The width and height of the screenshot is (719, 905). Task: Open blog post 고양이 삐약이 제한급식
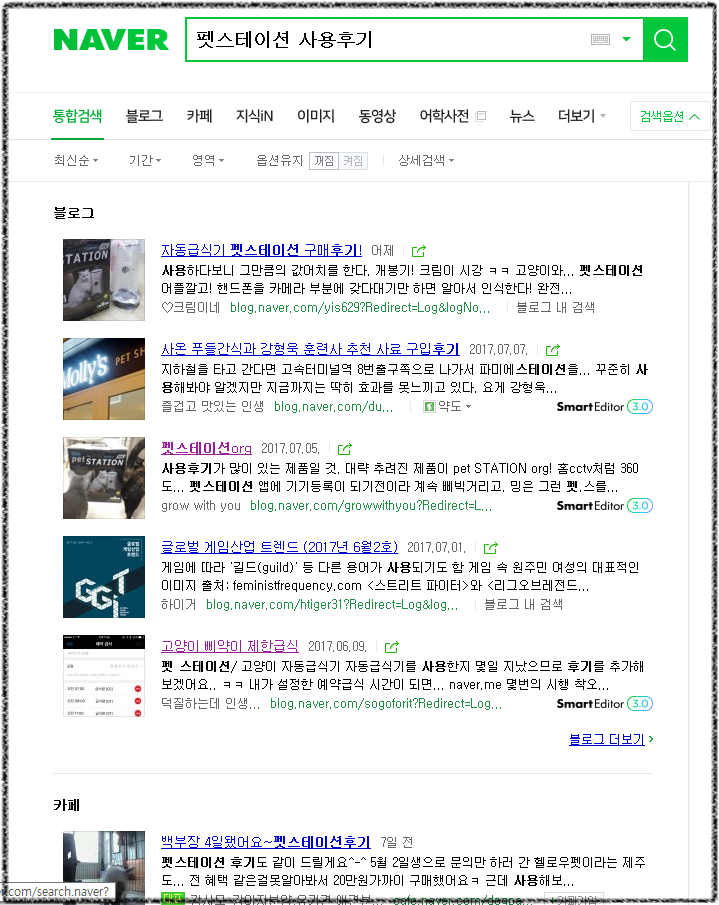(230, 646)
